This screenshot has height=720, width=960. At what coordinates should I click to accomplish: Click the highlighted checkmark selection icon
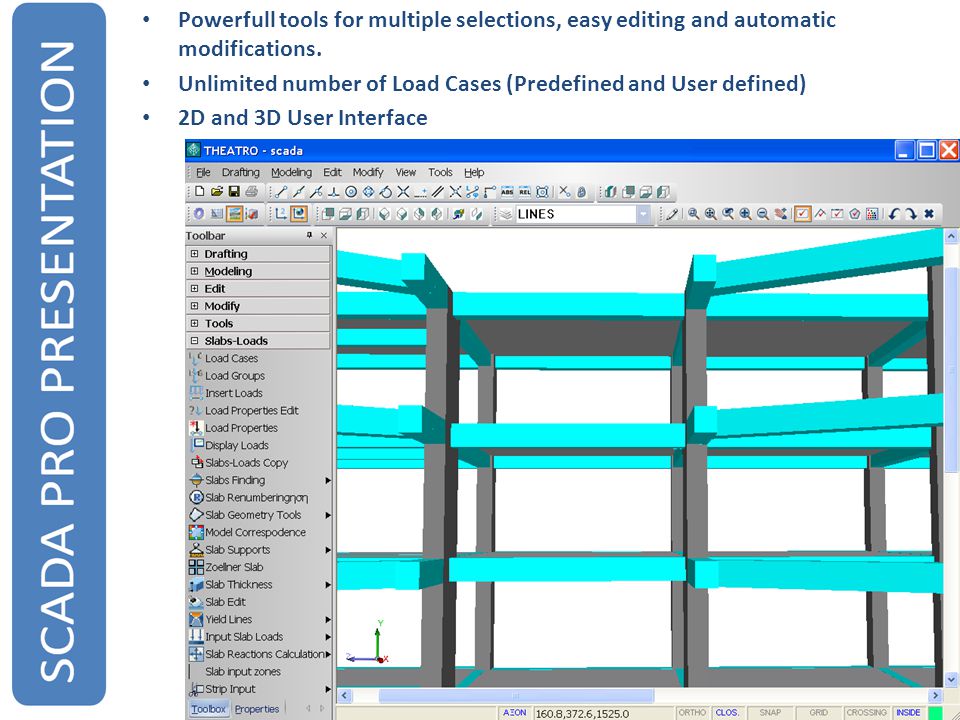802,214
